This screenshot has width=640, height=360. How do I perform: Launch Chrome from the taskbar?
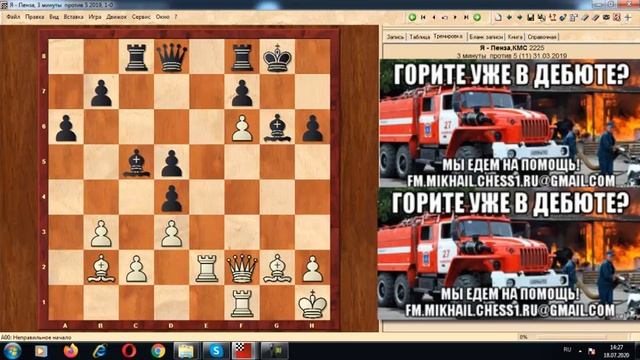pyautogui.click(x=158, y=351)
